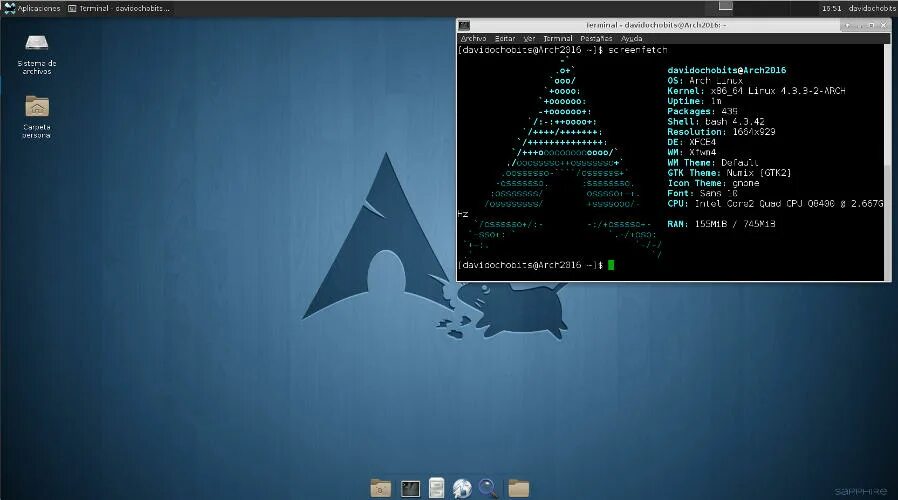Open the Ver menu in the terminal
This screenshot has height=500, width=898.
click(x=529, y=38)
